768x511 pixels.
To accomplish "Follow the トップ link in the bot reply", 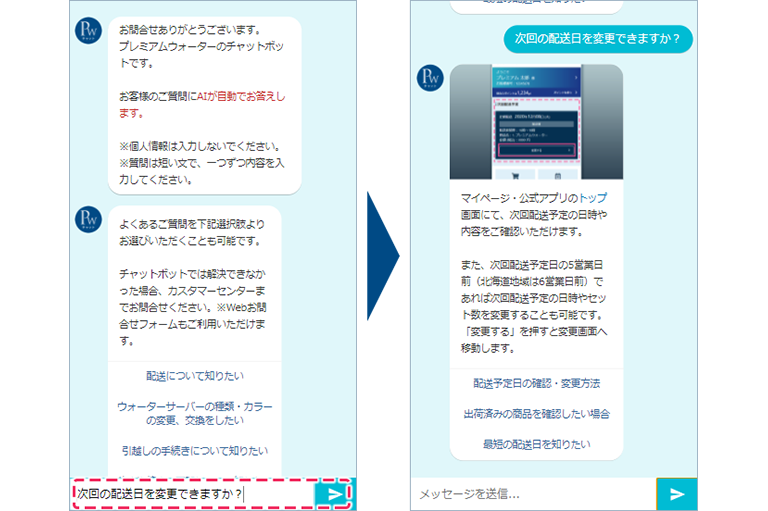I will 593,199.
